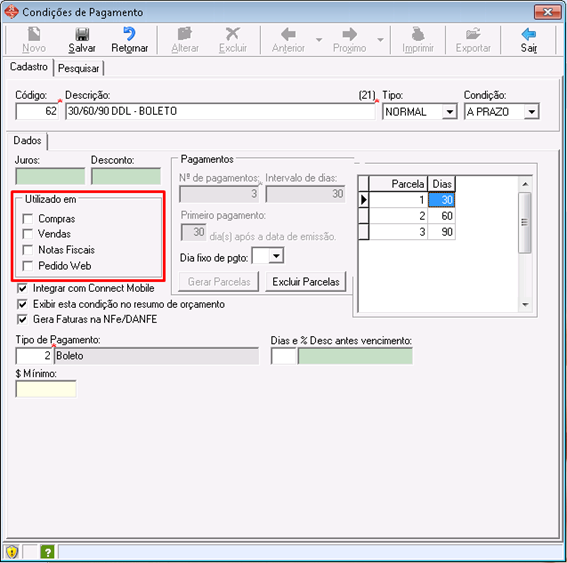Click the Salvar floppy disk icon
The image size is (567, 563).
point(82,34)
